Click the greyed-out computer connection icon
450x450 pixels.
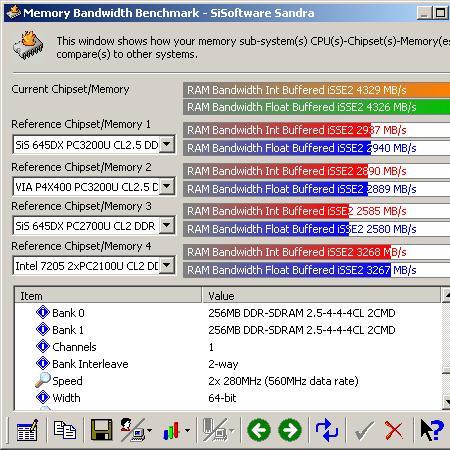(215, 430)
